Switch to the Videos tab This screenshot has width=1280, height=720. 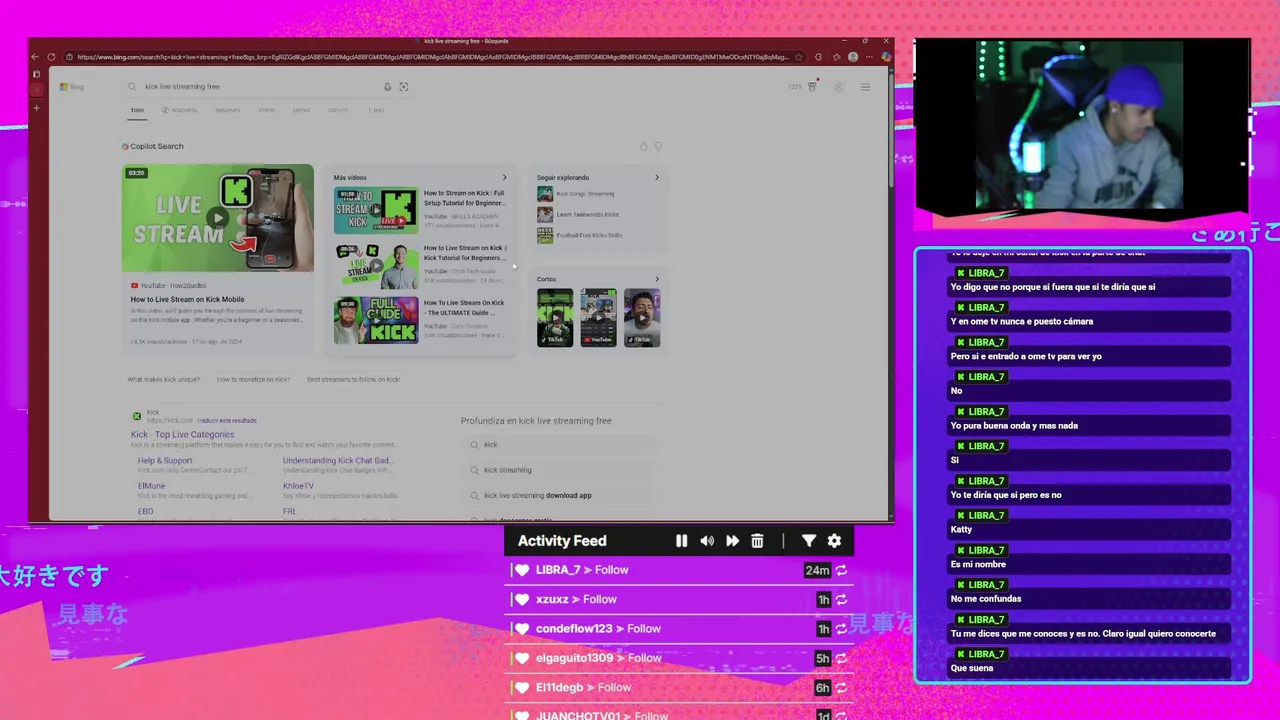(266, 110)
